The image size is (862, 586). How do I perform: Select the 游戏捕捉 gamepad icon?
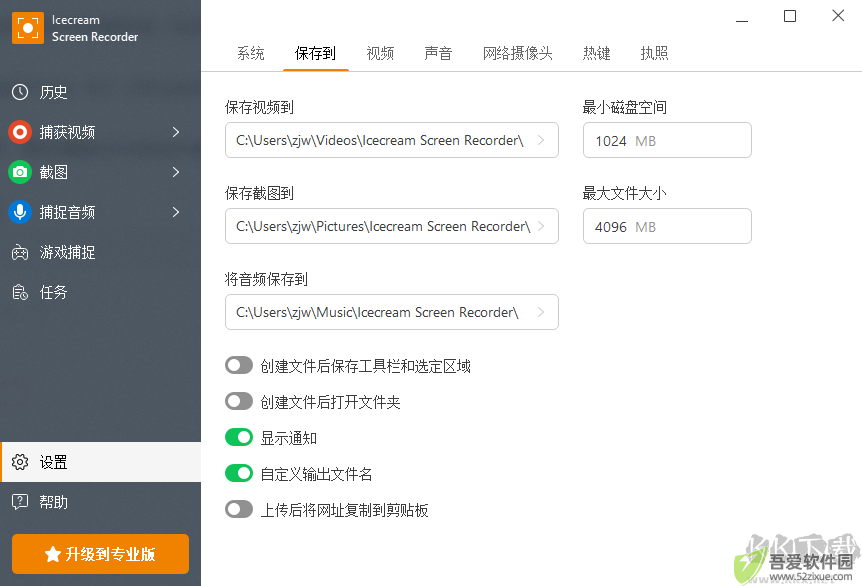20,252
